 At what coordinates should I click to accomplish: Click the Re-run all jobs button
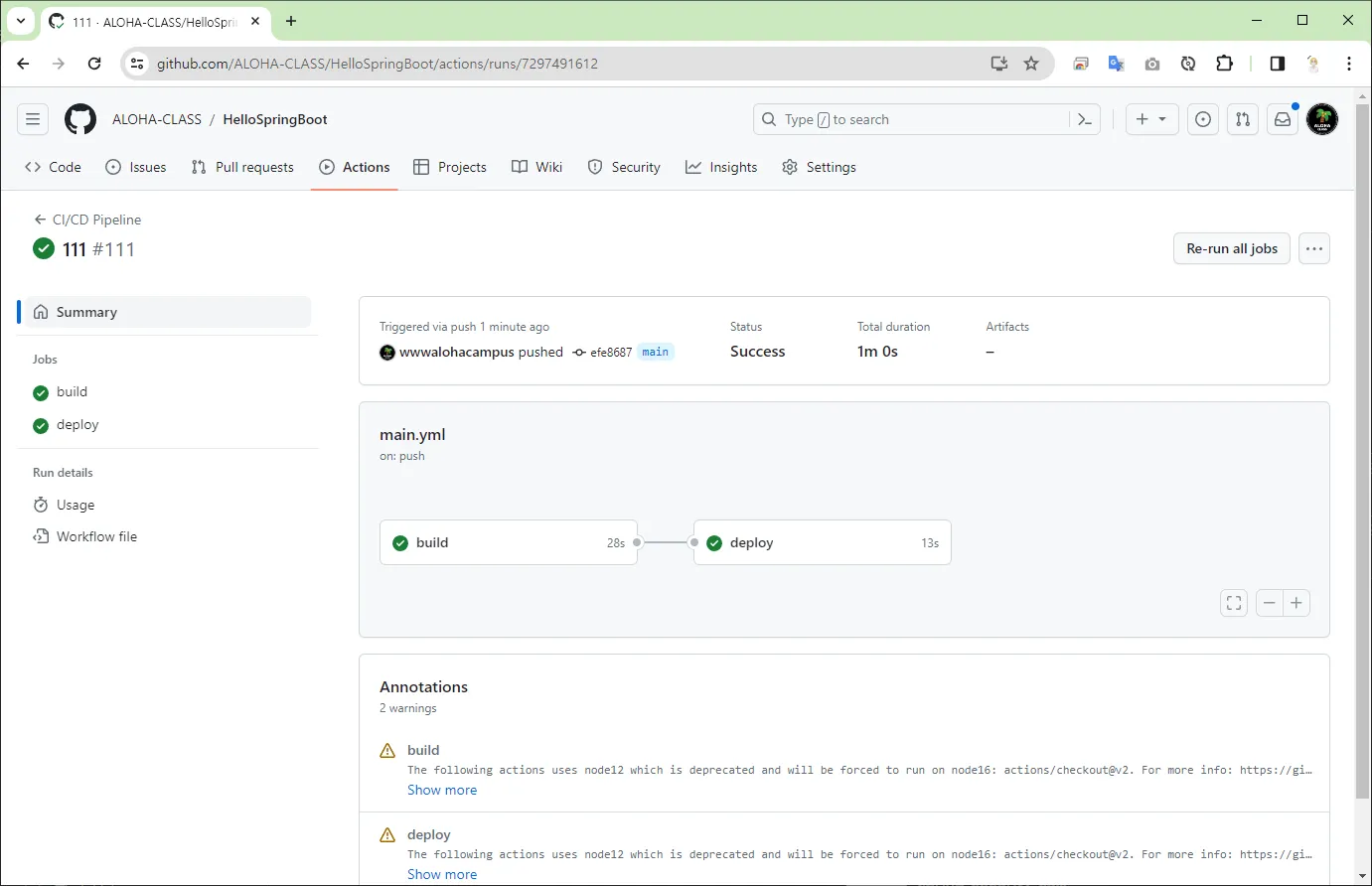pyautogui.click(x=1232, y=248)
